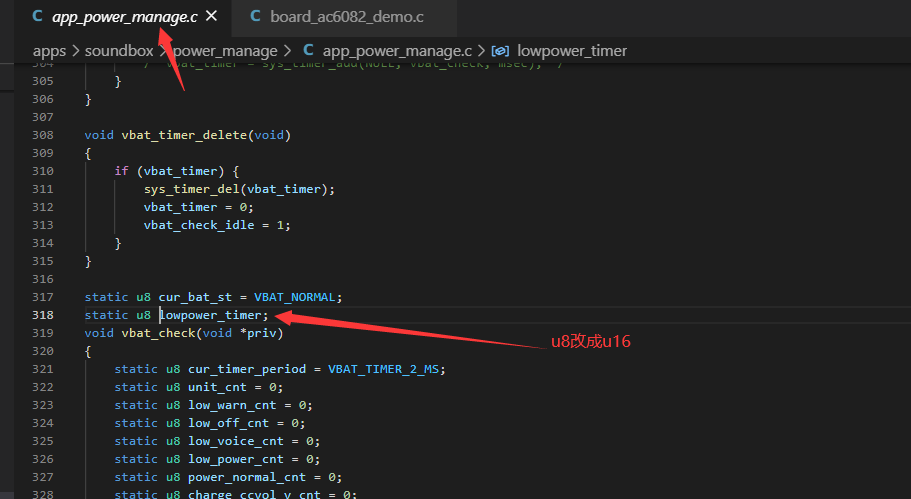The width and height of the screenshot is (911, 499).
Task: Click line number 308 in gutter
Action: (x=42, y=135)
